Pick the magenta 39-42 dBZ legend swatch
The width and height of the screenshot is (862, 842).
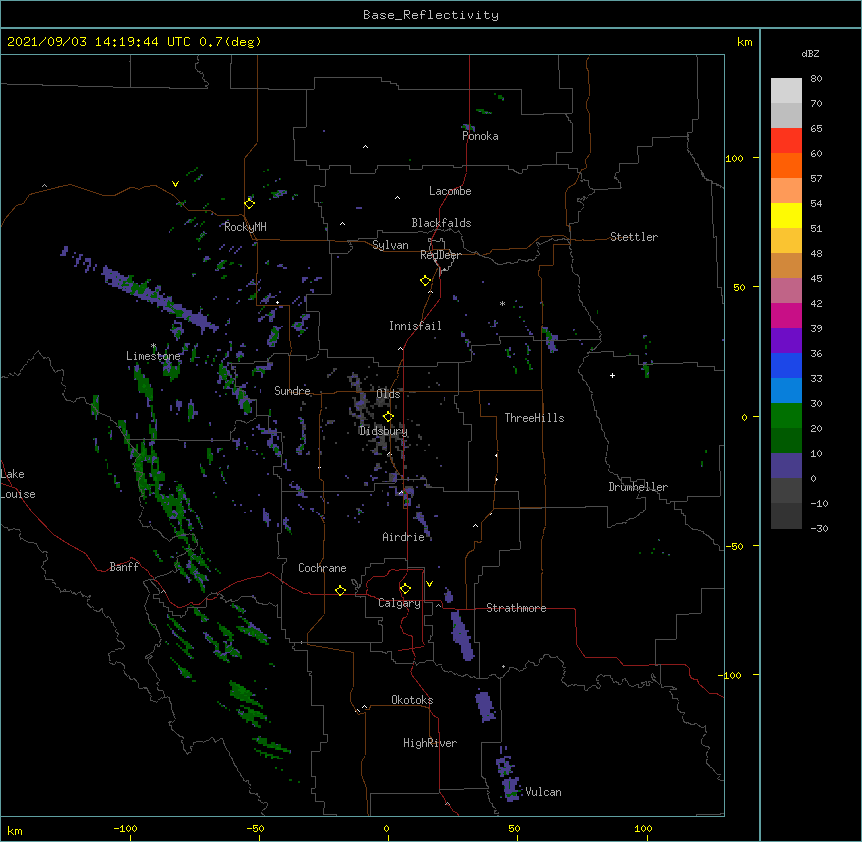(x=786, y=315)
